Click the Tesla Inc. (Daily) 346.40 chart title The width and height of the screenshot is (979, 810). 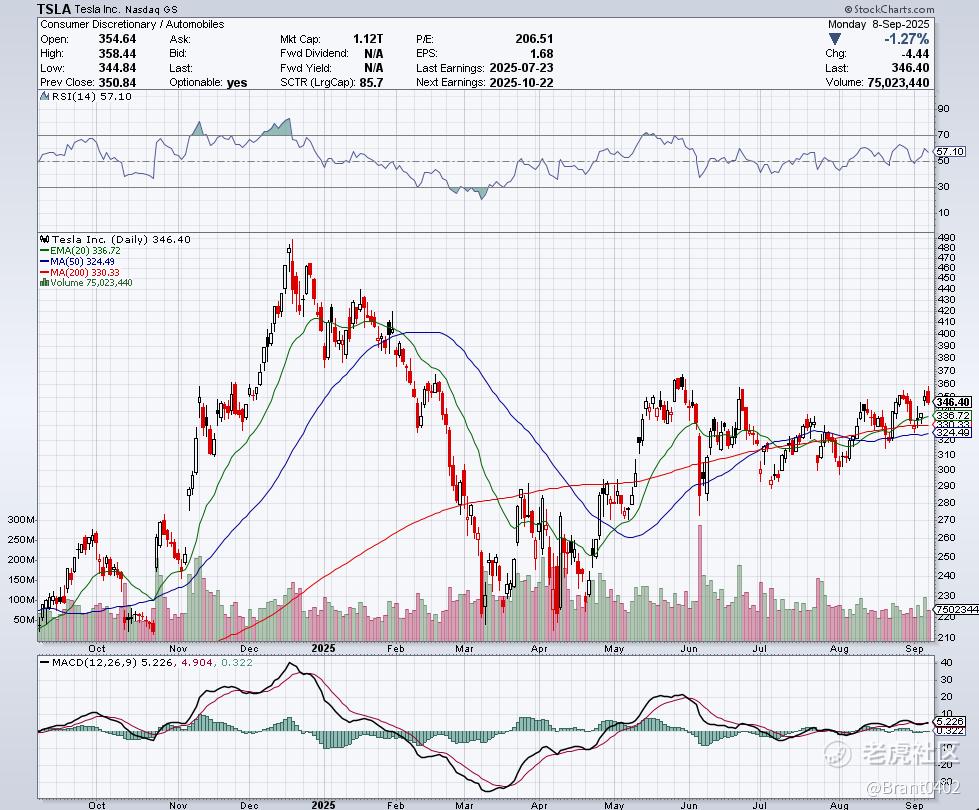pyautogui.click(x=121, y=239)
